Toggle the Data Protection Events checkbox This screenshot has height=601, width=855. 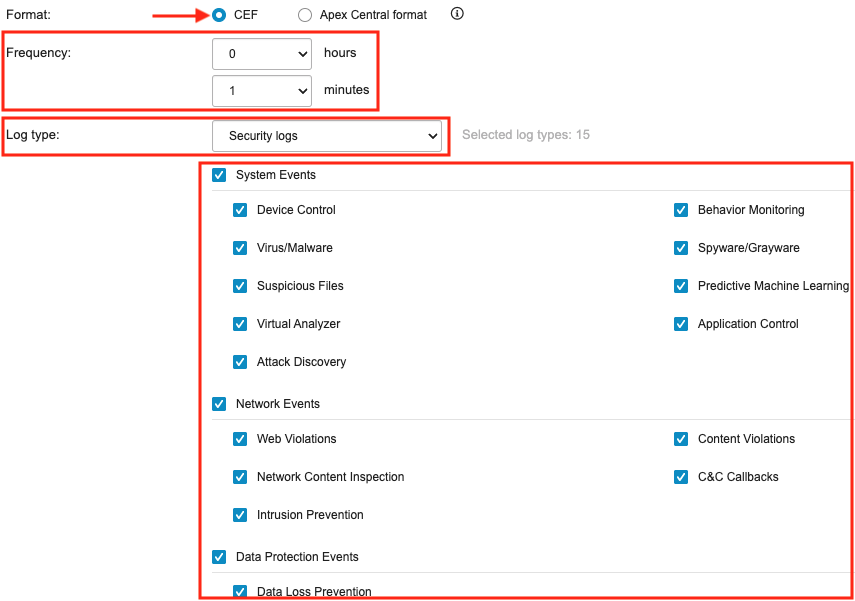[219, 557]
